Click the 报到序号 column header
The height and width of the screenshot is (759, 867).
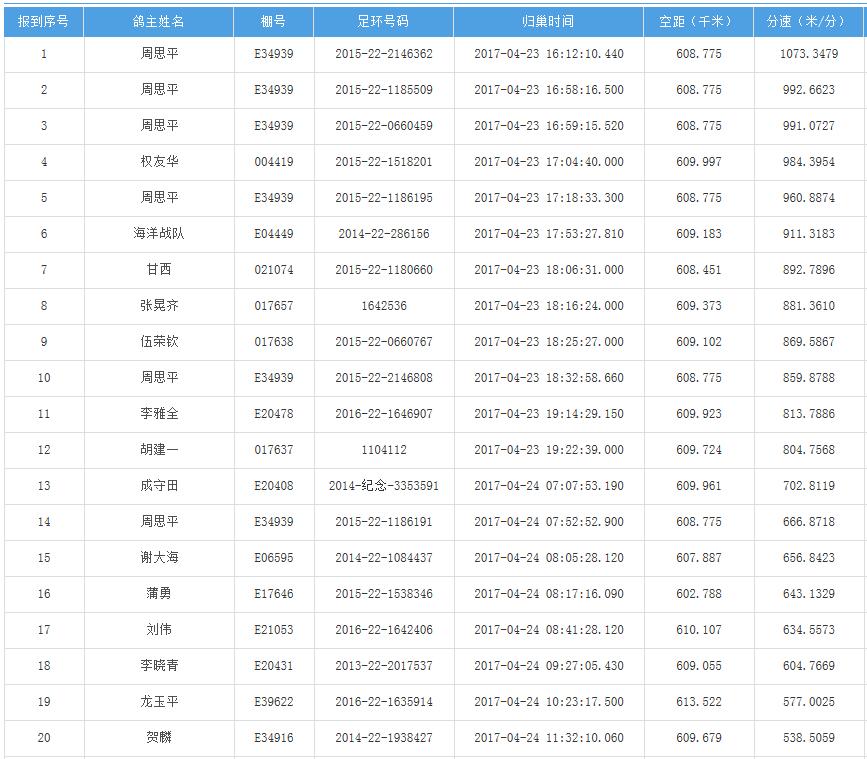point(43,21)
